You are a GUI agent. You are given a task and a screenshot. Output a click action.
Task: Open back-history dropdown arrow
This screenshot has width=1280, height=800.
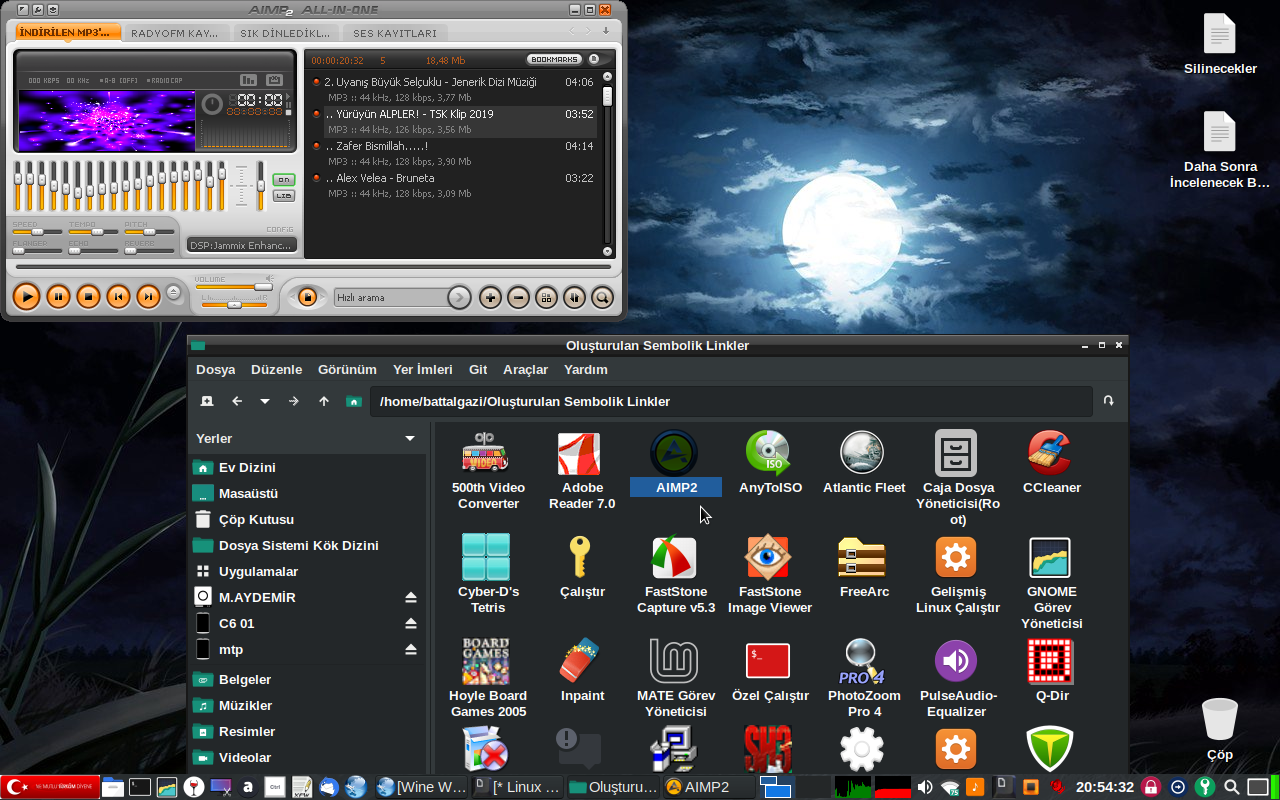(265, 401)
